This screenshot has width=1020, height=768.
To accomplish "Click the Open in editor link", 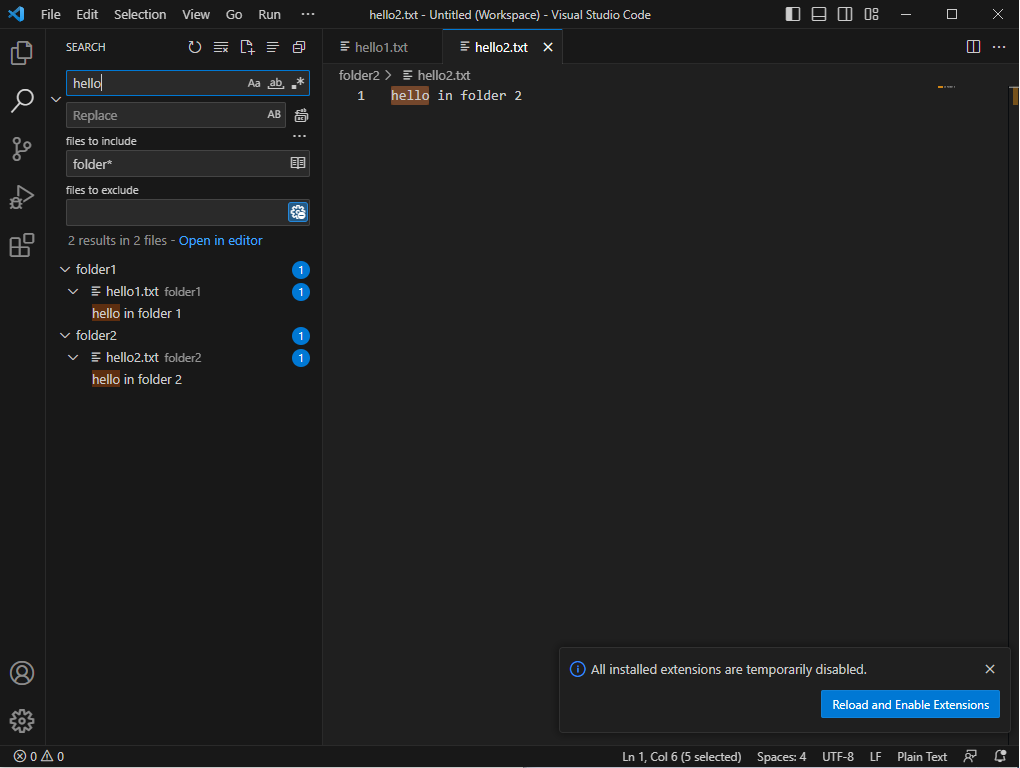I will click(220, 240).
